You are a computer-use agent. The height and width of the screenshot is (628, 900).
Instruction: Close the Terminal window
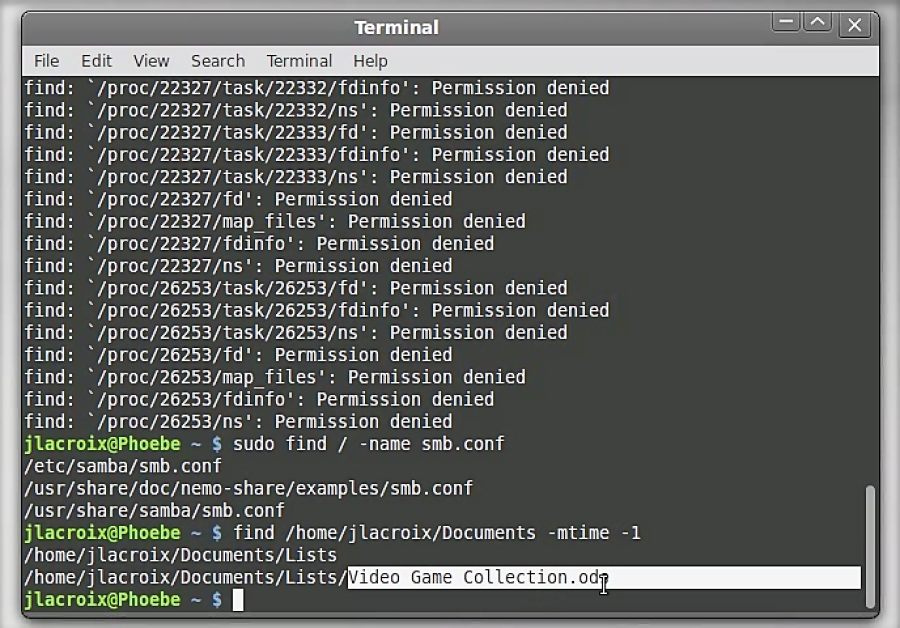855,25
